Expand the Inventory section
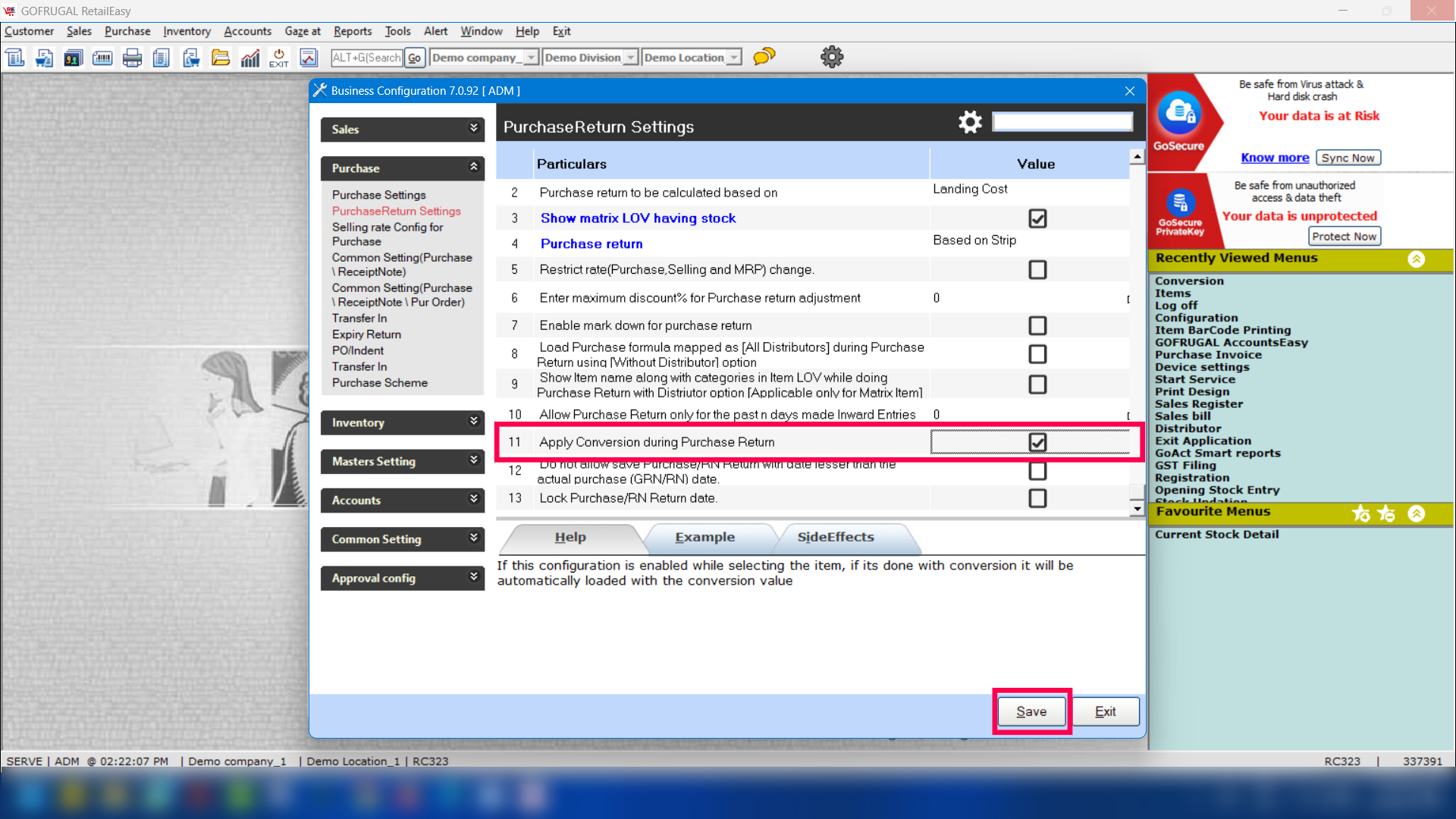The height and width of the screenshot is (819, 1456). (x=402, y=422)
